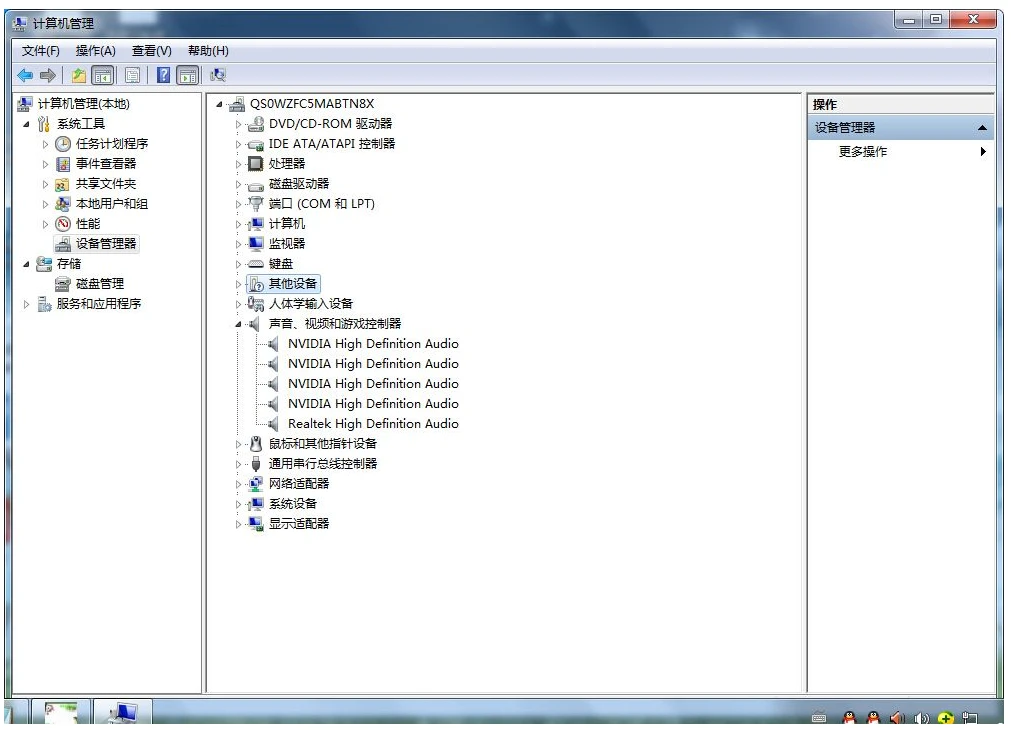Expand the 服务和应用程序 node
This screenshot has width=1011, height=730.
click(x=26, y=304)
